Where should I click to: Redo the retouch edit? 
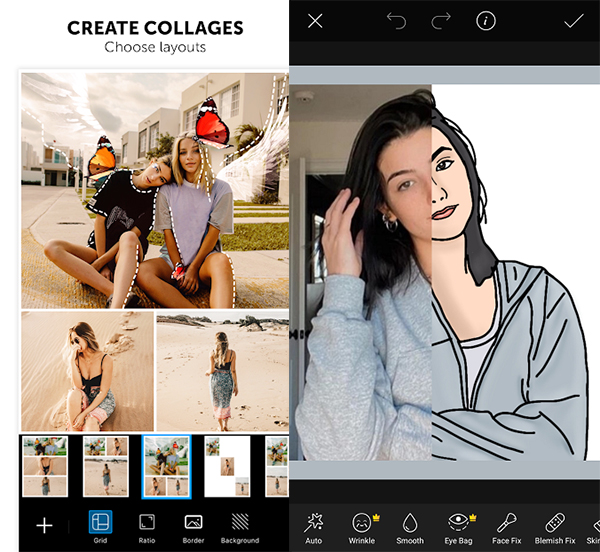[x=441, y=21]
